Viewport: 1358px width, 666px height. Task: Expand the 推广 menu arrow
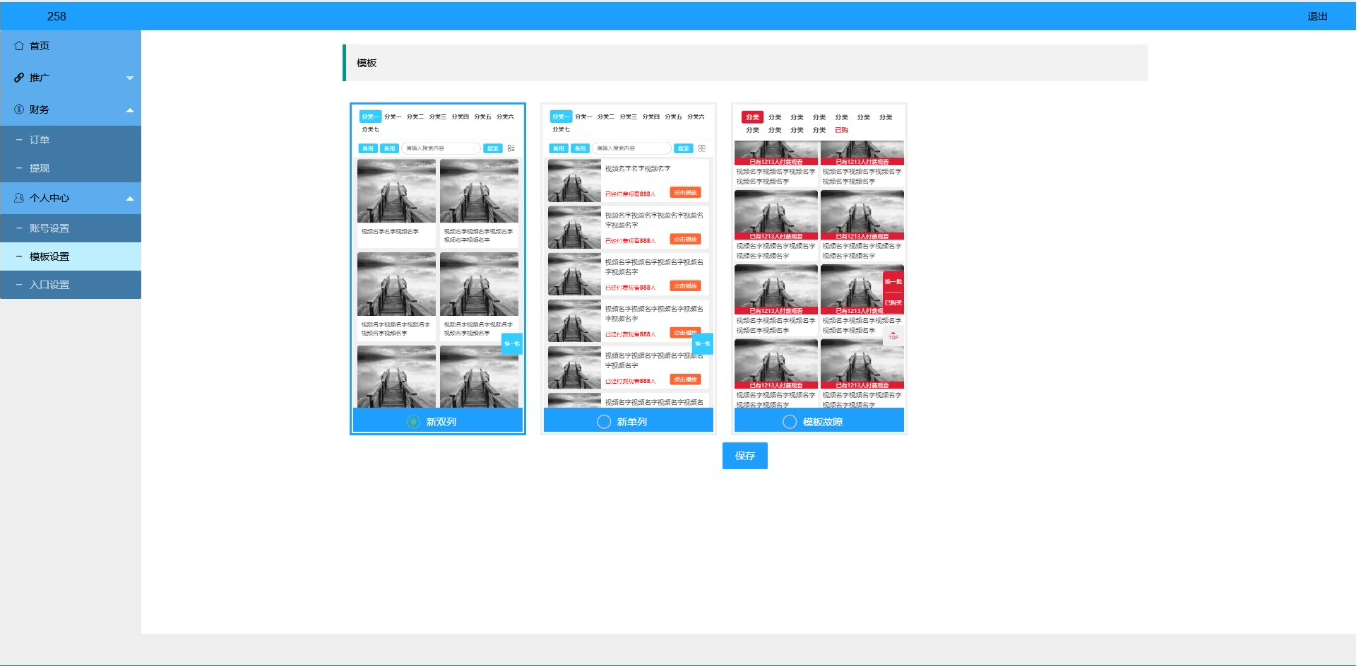coord(130,78)
